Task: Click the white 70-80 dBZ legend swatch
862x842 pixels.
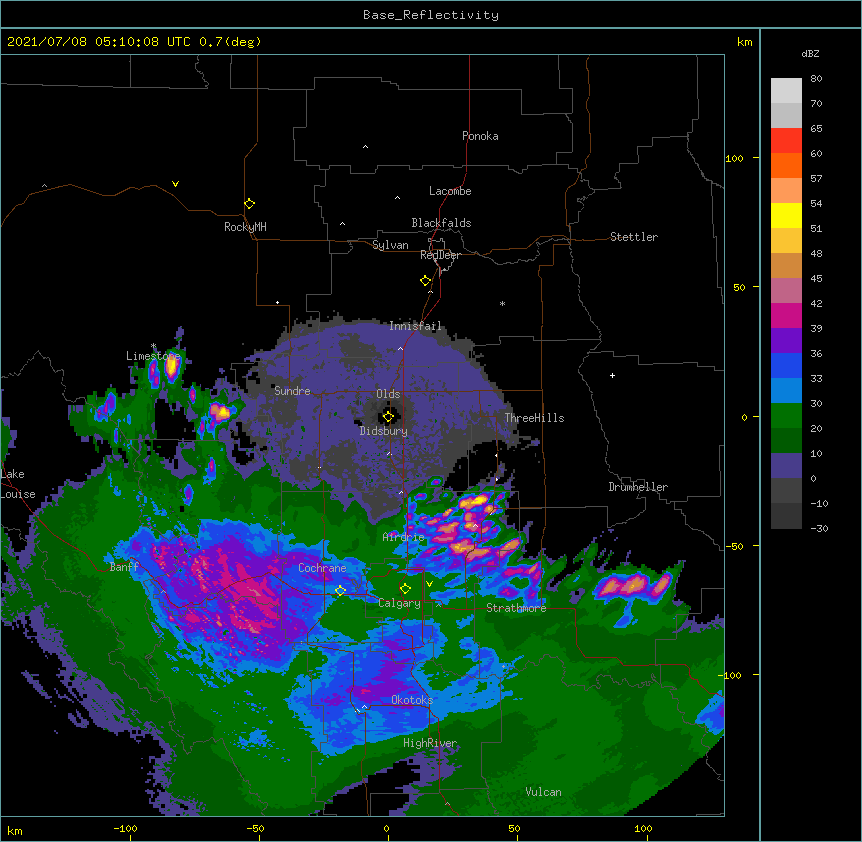Action: click(x=786, y=91)
